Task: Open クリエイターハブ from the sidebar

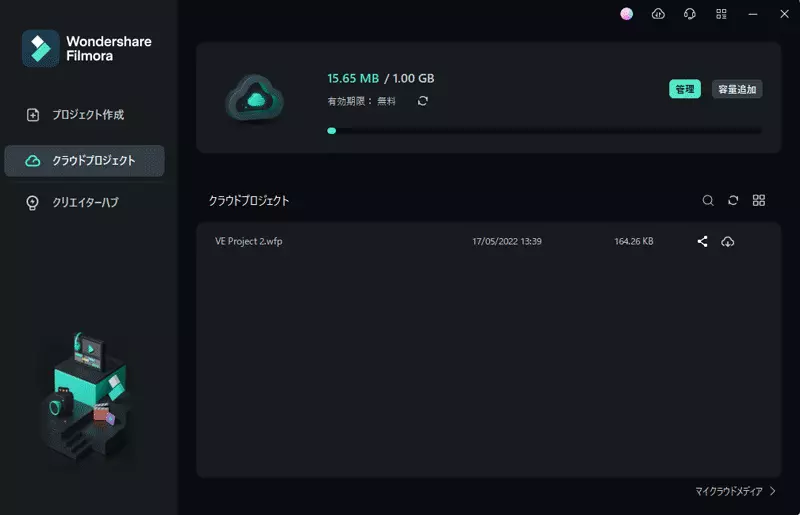Action: pyautogui.click(x=85, y=202)
